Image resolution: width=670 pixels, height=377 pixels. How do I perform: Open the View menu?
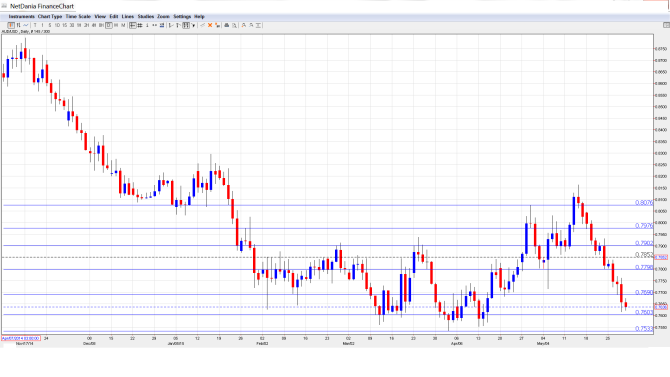click(100, 16)
